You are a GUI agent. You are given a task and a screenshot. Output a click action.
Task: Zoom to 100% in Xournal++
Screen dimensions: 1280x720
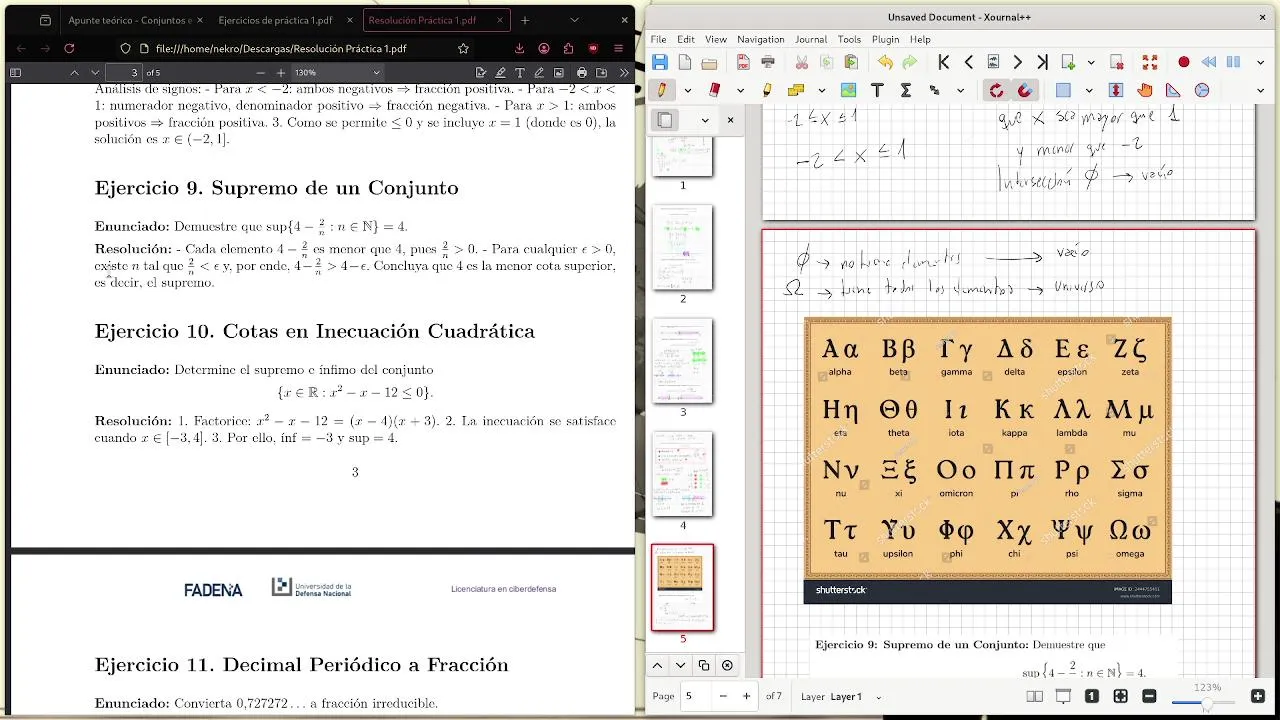pos(1092,696)
